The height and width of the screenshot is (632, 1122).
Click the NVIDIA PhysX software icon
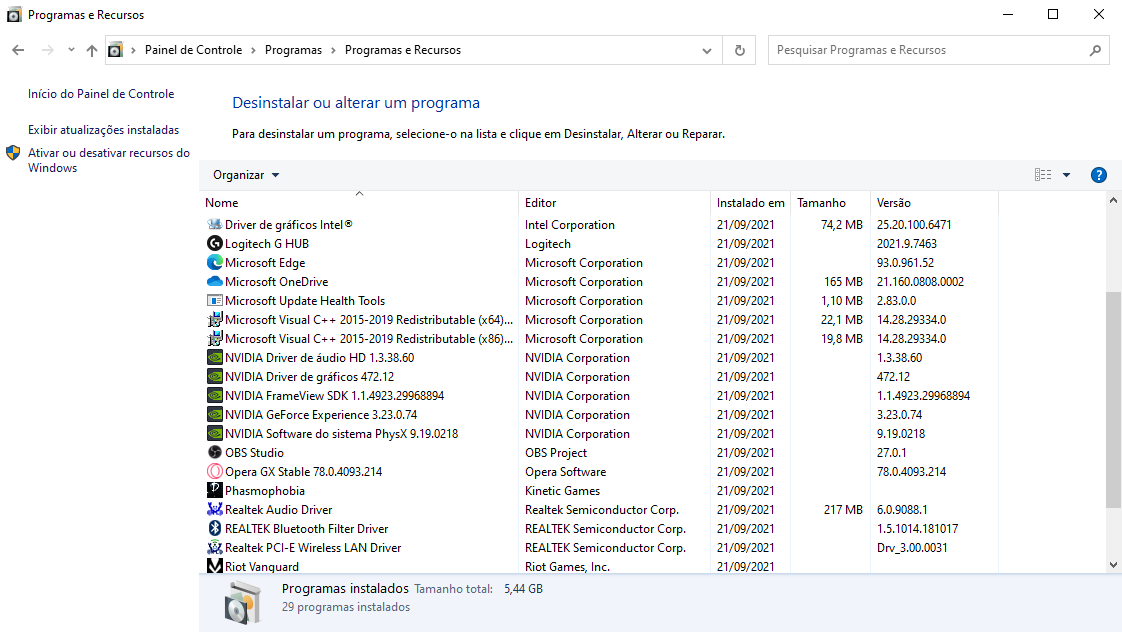click(214, 433)
